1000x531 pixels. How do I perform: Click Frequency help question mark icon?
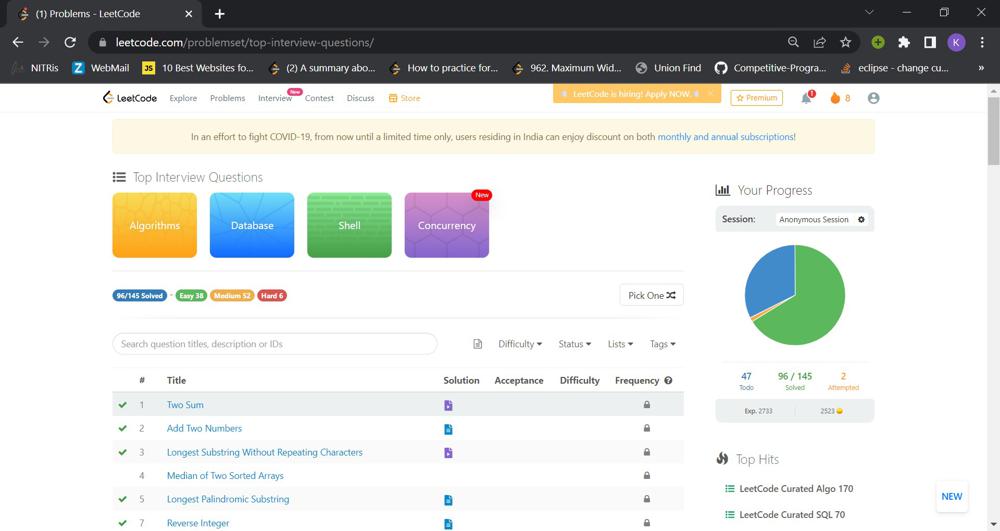[668, 380]
